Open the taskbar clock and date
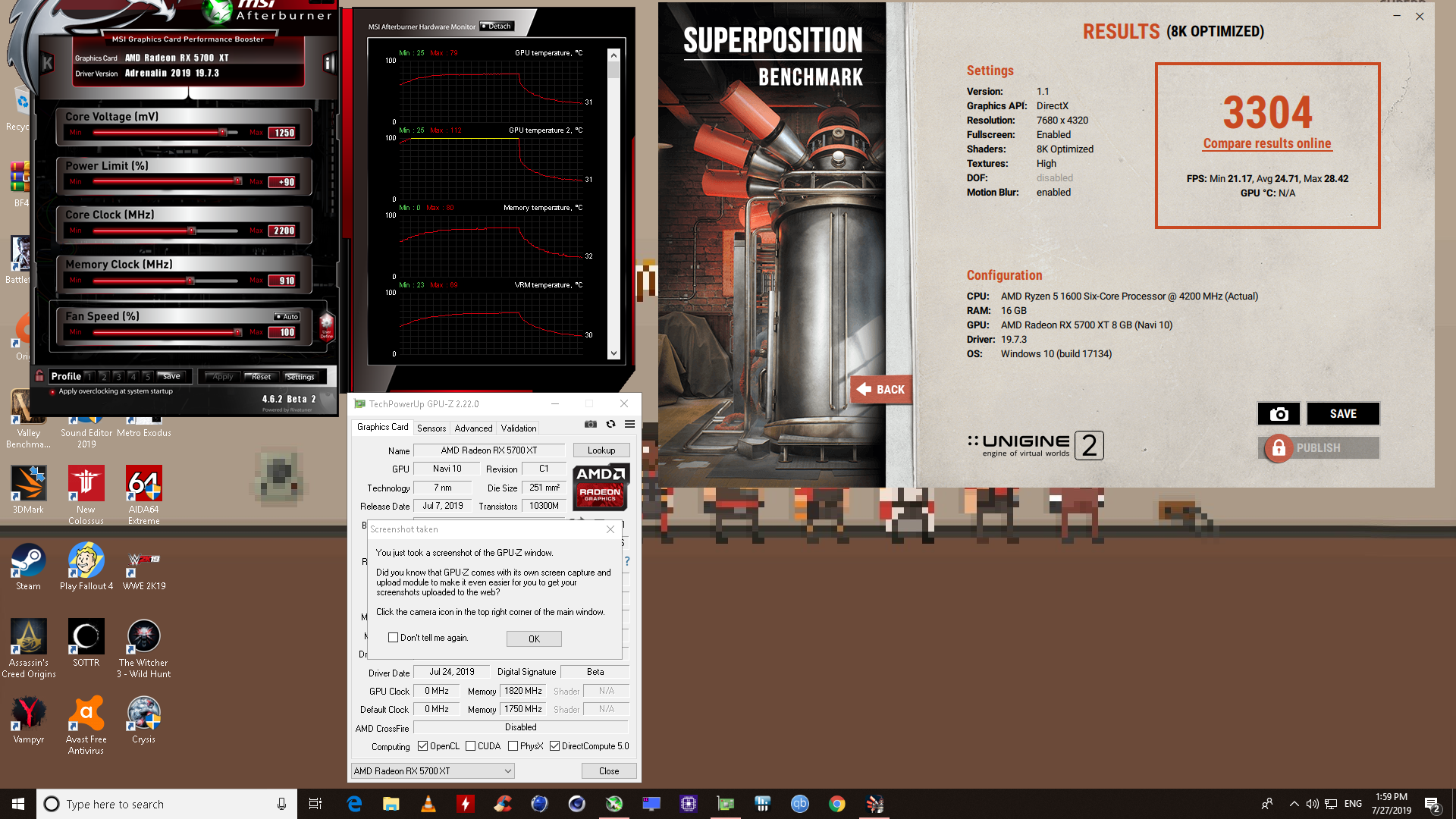 (1391, 804)
